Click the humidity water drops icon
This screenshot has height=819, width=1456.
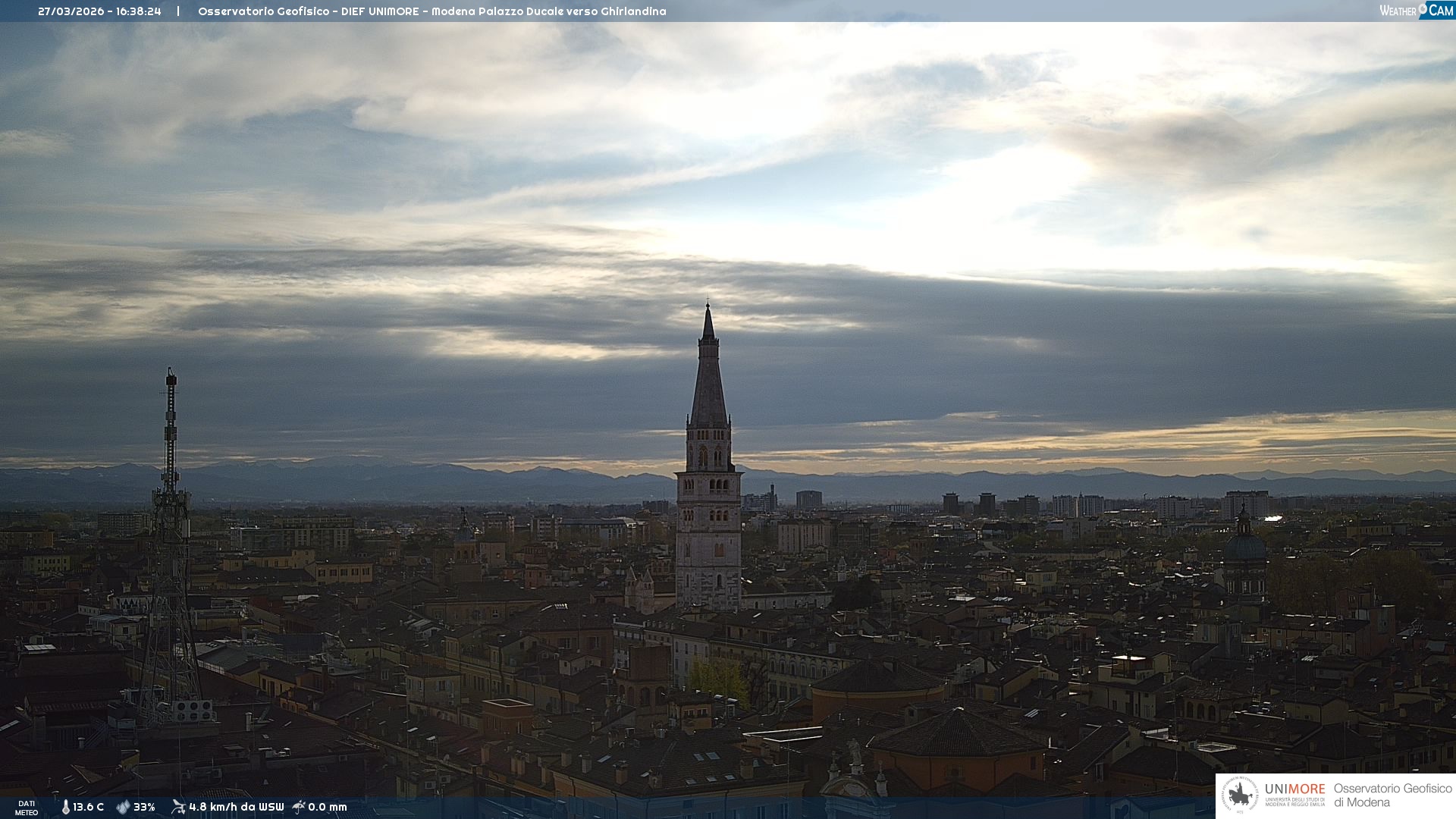coord(123,807)
